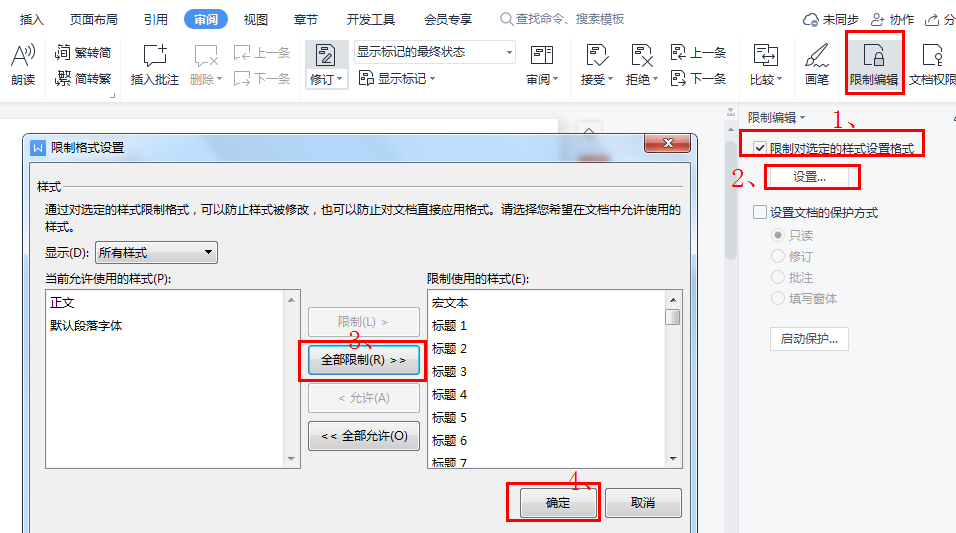Screen dimensions: 956x533
Task: Cancel the dialog with 取消
Action: pyautogui.click(x=643, y=503)
